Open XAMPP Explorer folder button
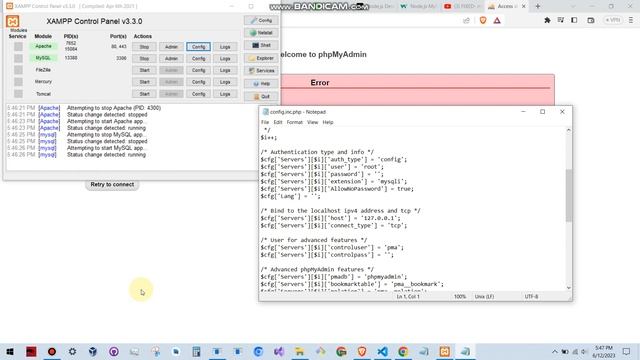This screenshot has height=360, width=640. coord(261,58)
